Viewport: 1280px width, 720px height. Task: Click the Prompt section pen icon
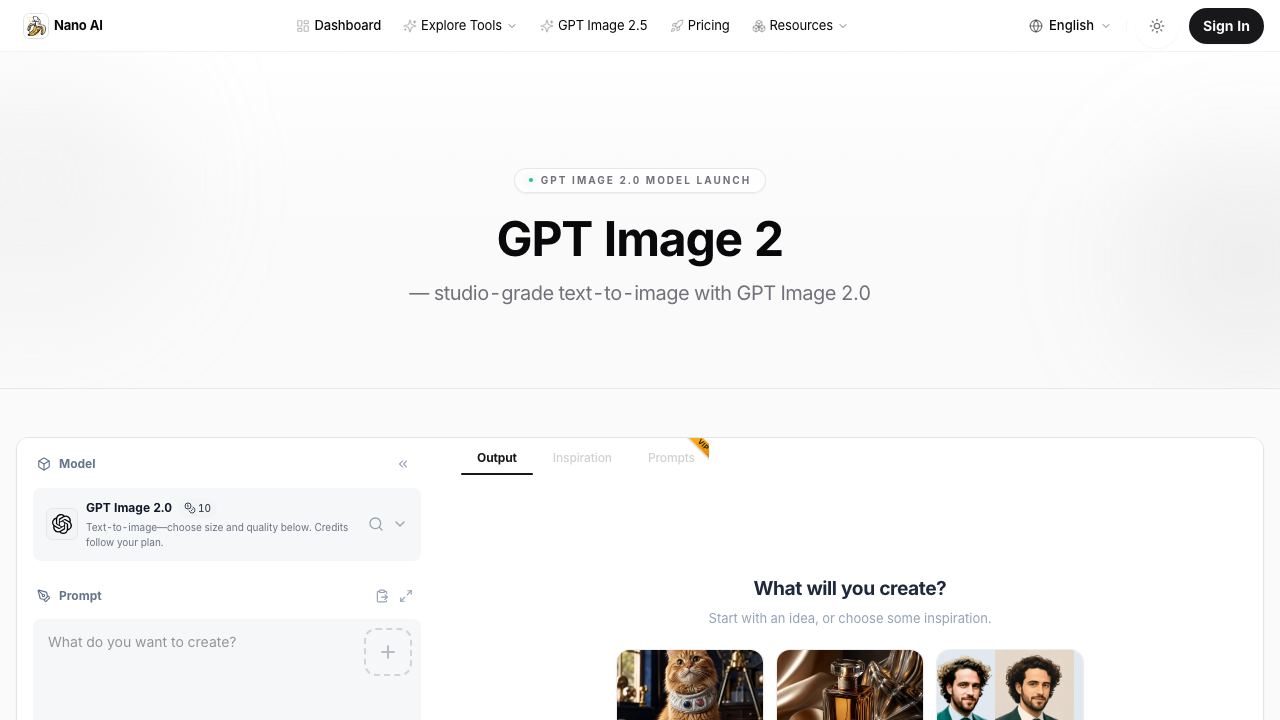click(44, 596)
